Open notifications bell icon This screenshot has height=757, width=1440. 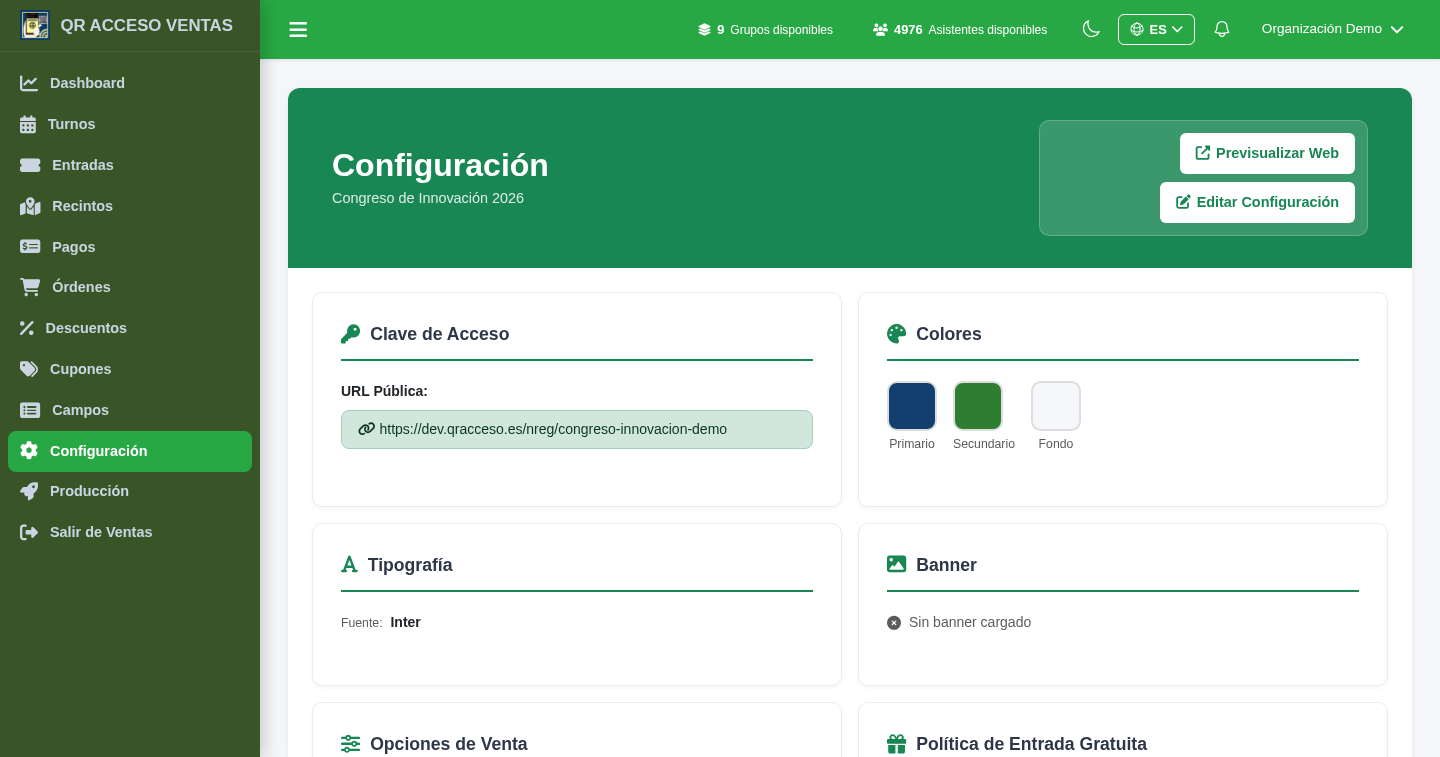pyautogui.click(x=1221, y=29)
